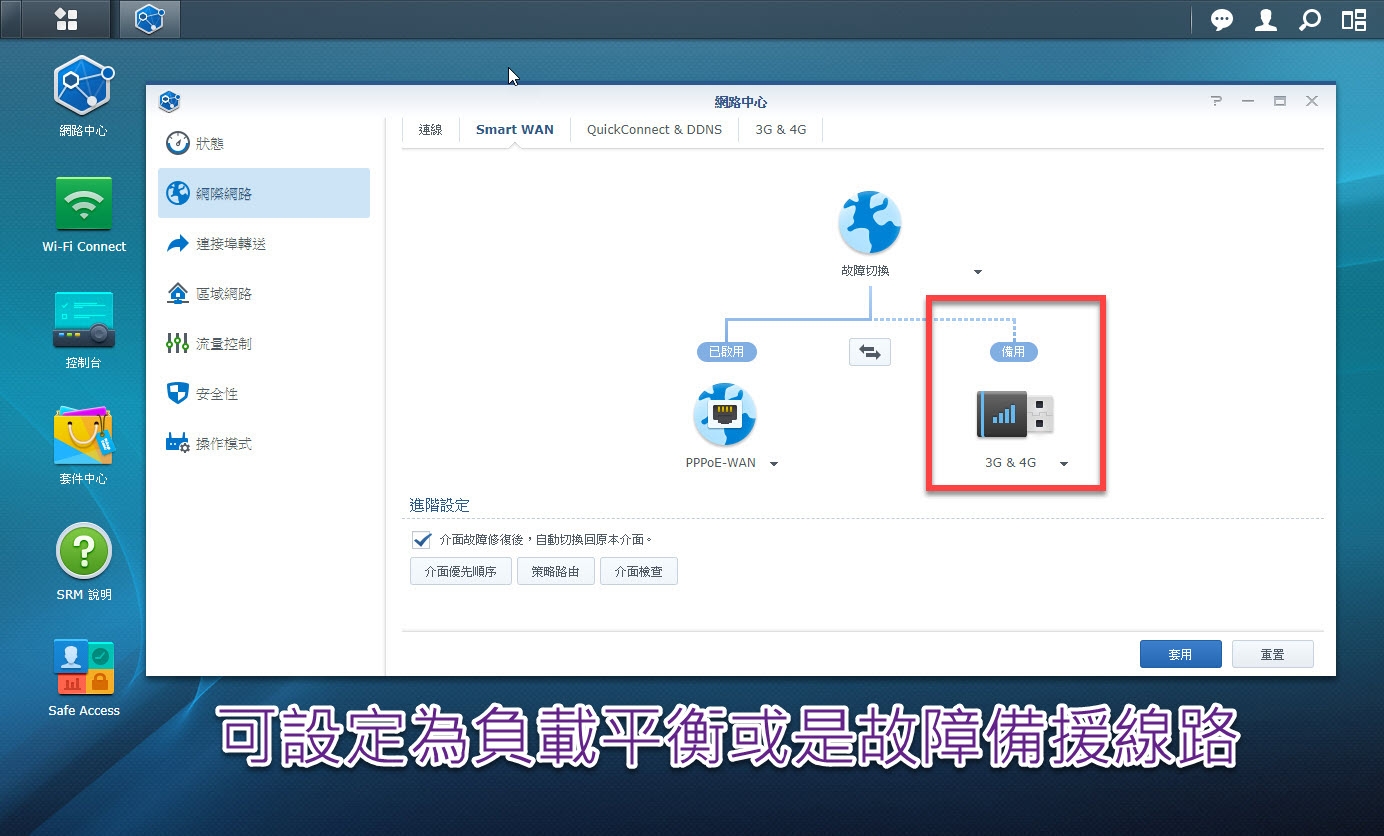1384x836 pixels.
Task: Click the swap interfaces arrows button
Action: (x=870, y=352)
